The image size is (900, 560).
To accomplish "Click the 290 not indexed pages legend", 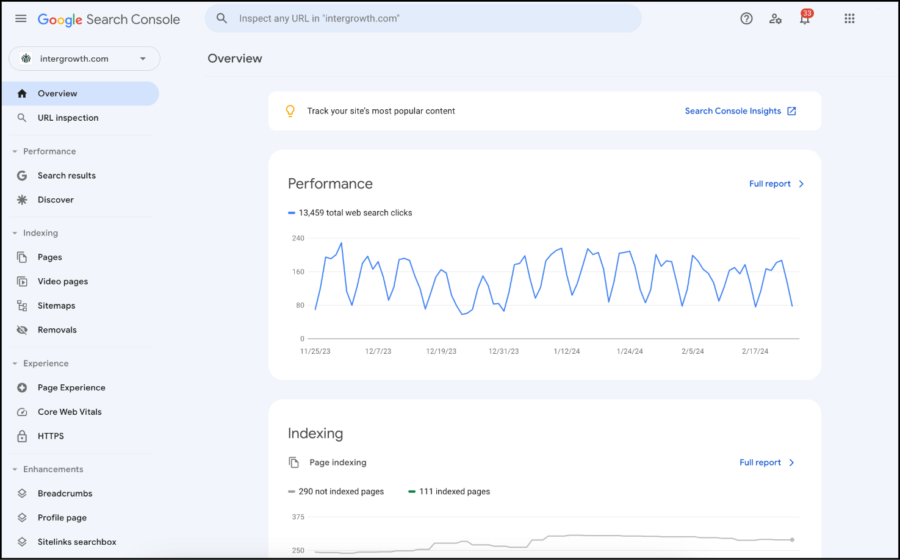I will [336, 492].
